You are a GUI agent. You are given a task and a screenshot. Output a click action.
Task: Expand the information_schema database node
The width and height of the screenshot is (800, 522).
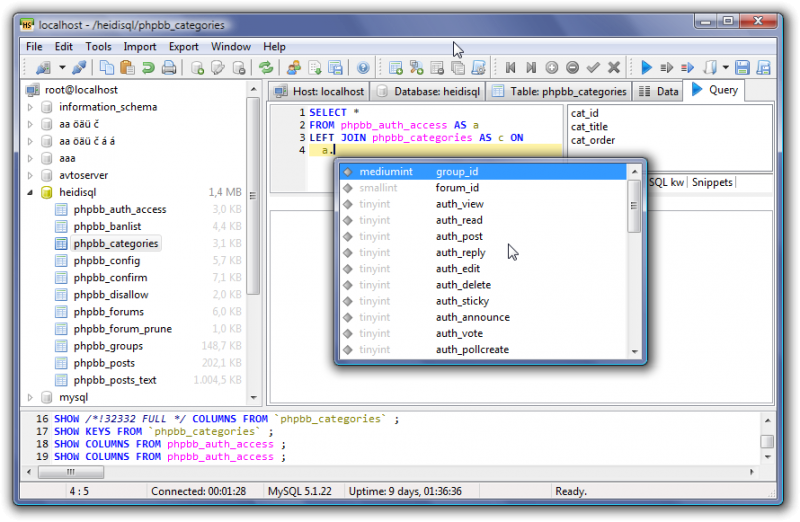tap(30, 107)
